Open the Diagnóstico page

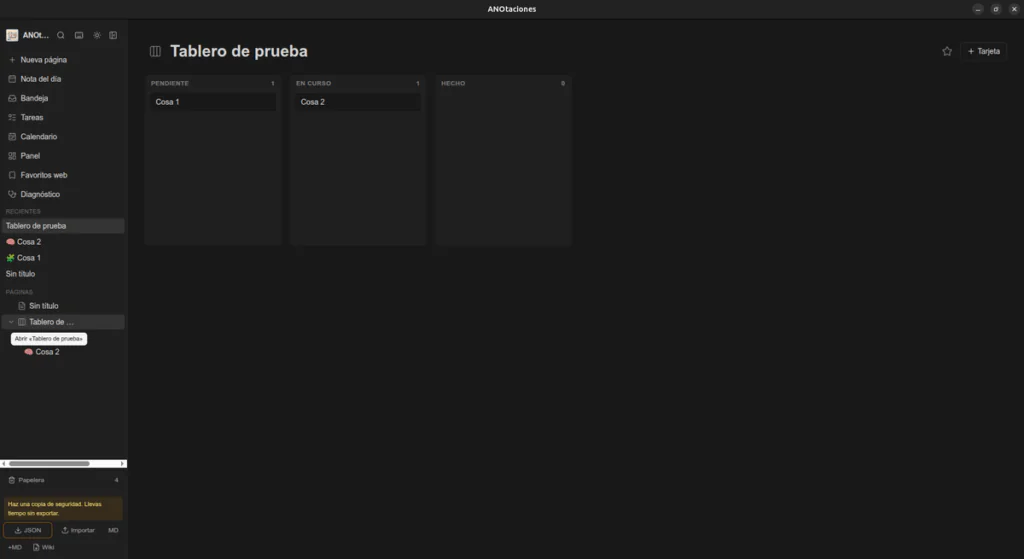coord(63,195)
